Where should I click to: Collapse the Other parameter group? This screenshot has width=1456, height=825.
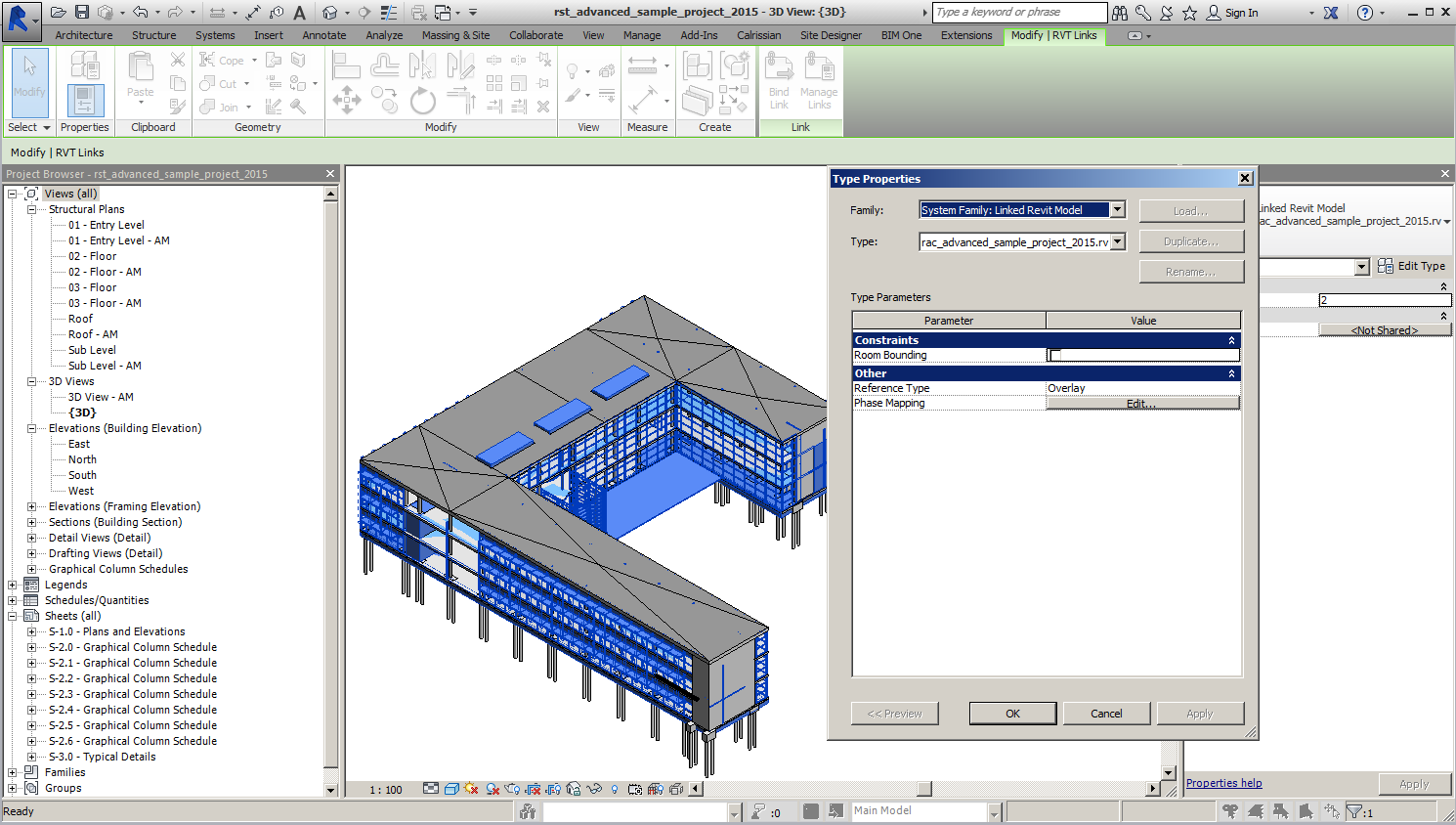coord(1231,373)
